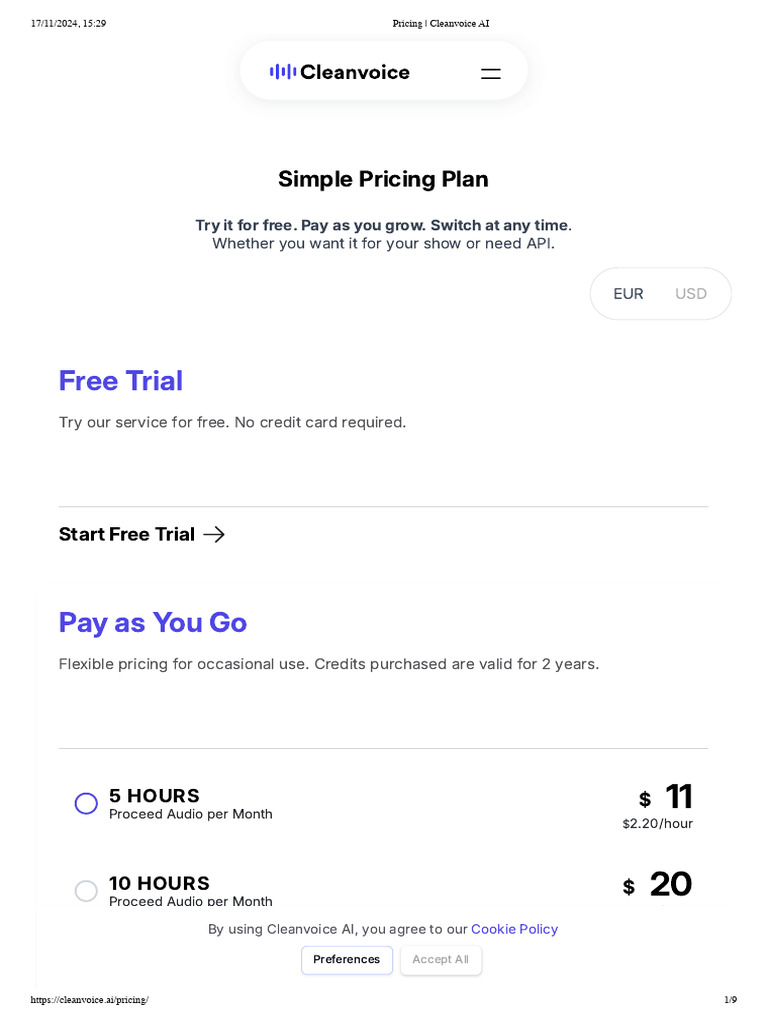Switch currency to EUR
The height and width of the screenshot is (1024, 768).
tap(628, 293)
